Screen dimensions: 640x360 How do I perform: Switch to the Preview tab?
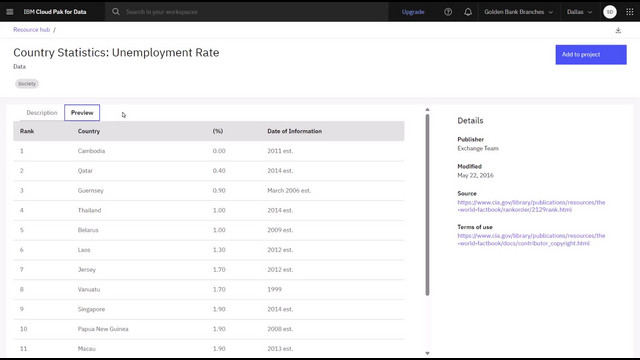coord(82,113)
